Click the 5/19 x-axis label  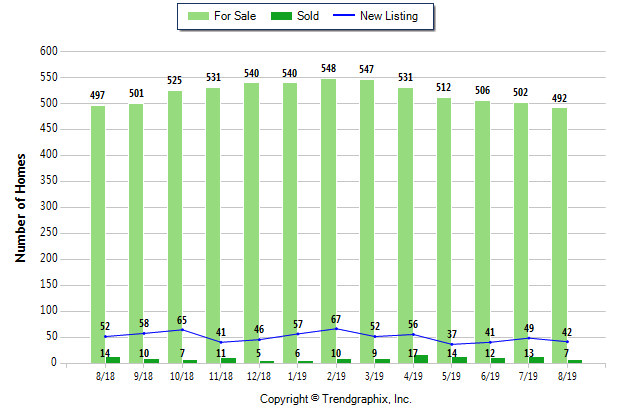pos(451,376)
